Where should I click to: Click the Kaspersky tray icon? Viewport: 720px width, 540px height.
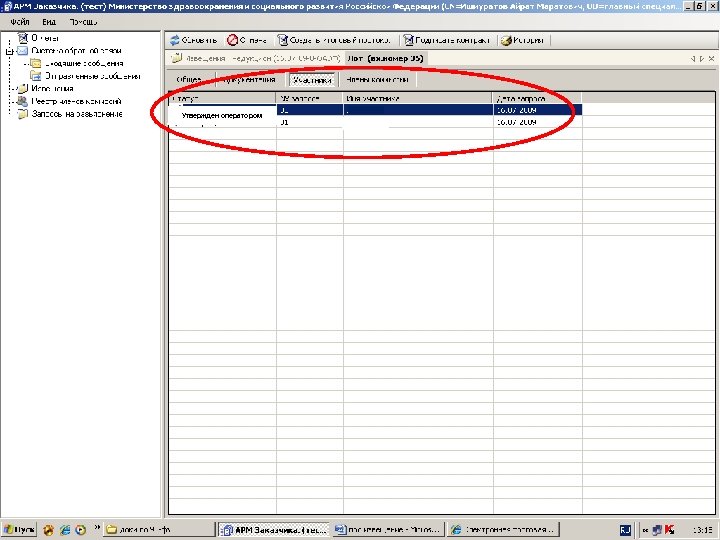669,530
